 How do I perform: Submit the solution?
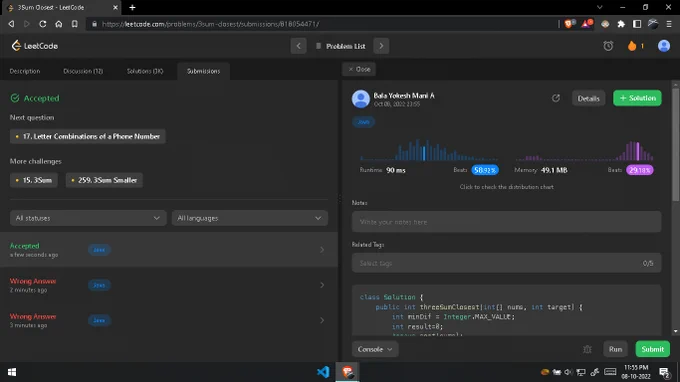pyautogui.click(x=652, y=349)
